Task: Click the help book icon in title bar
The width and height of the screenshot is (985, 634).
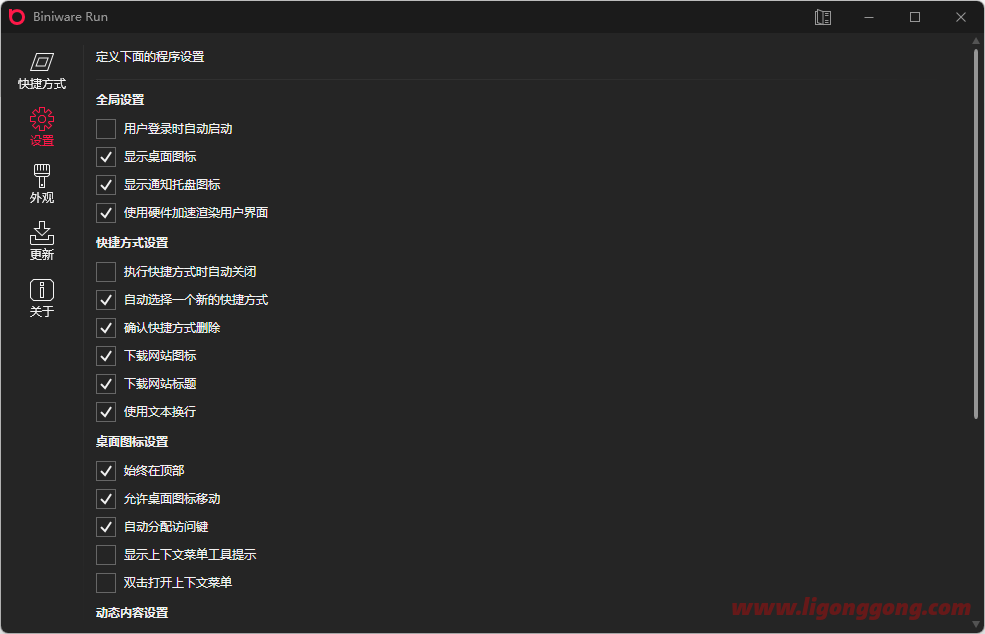Action: pyautogui.click(x=822, y=17)
